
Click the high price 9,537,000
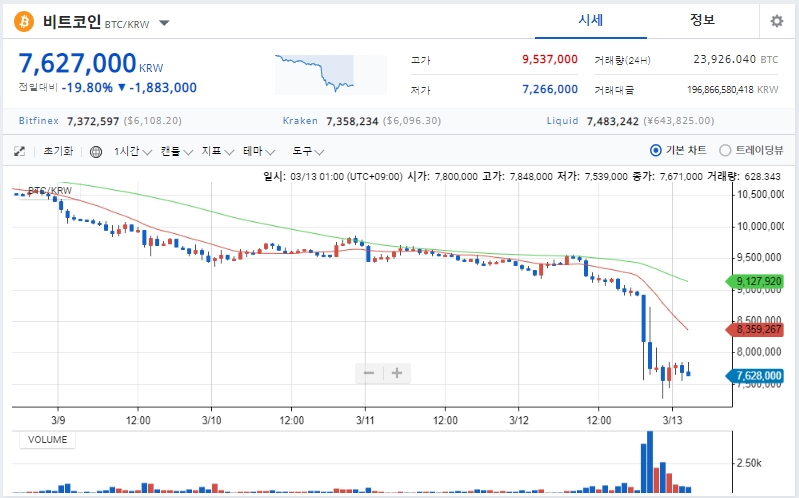point(550,60)
